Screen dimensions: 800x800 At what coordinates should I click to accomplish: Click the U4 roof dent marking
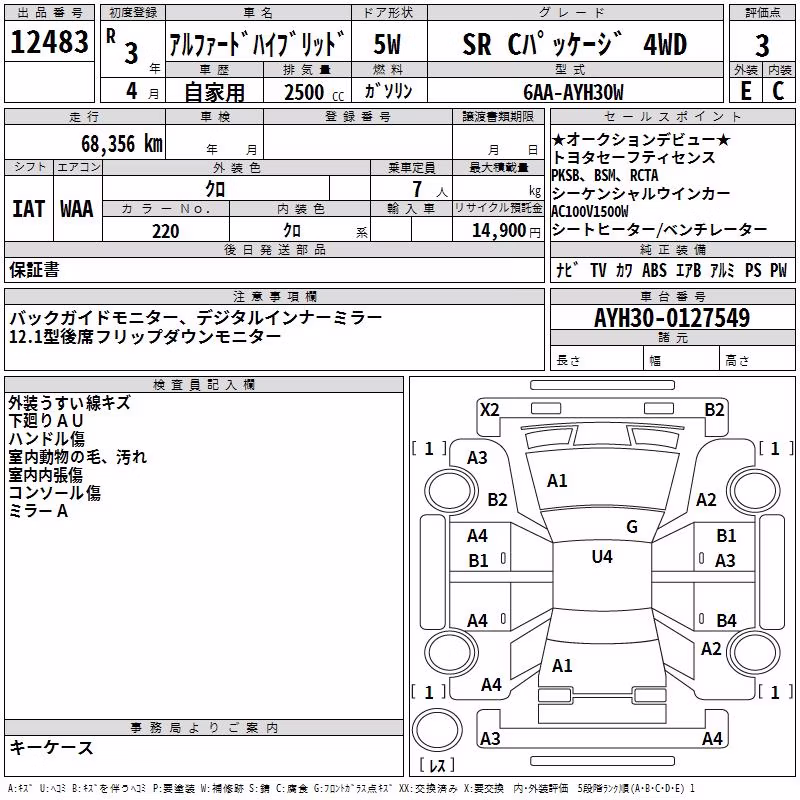point(602,557)
